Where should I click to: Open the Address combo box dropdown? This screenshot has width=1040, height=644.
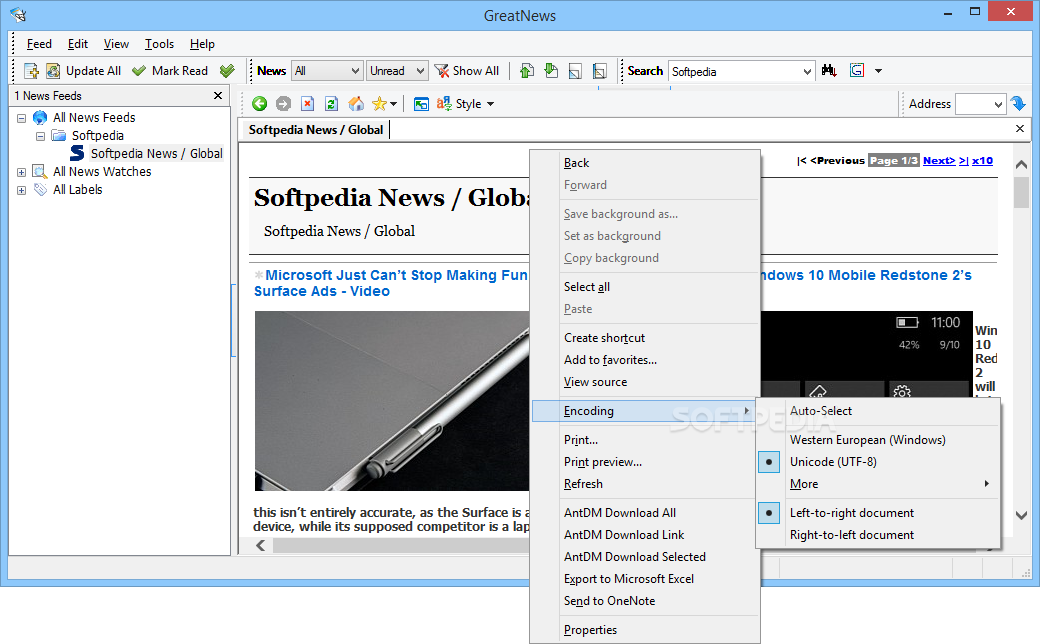tap(998, 104)
